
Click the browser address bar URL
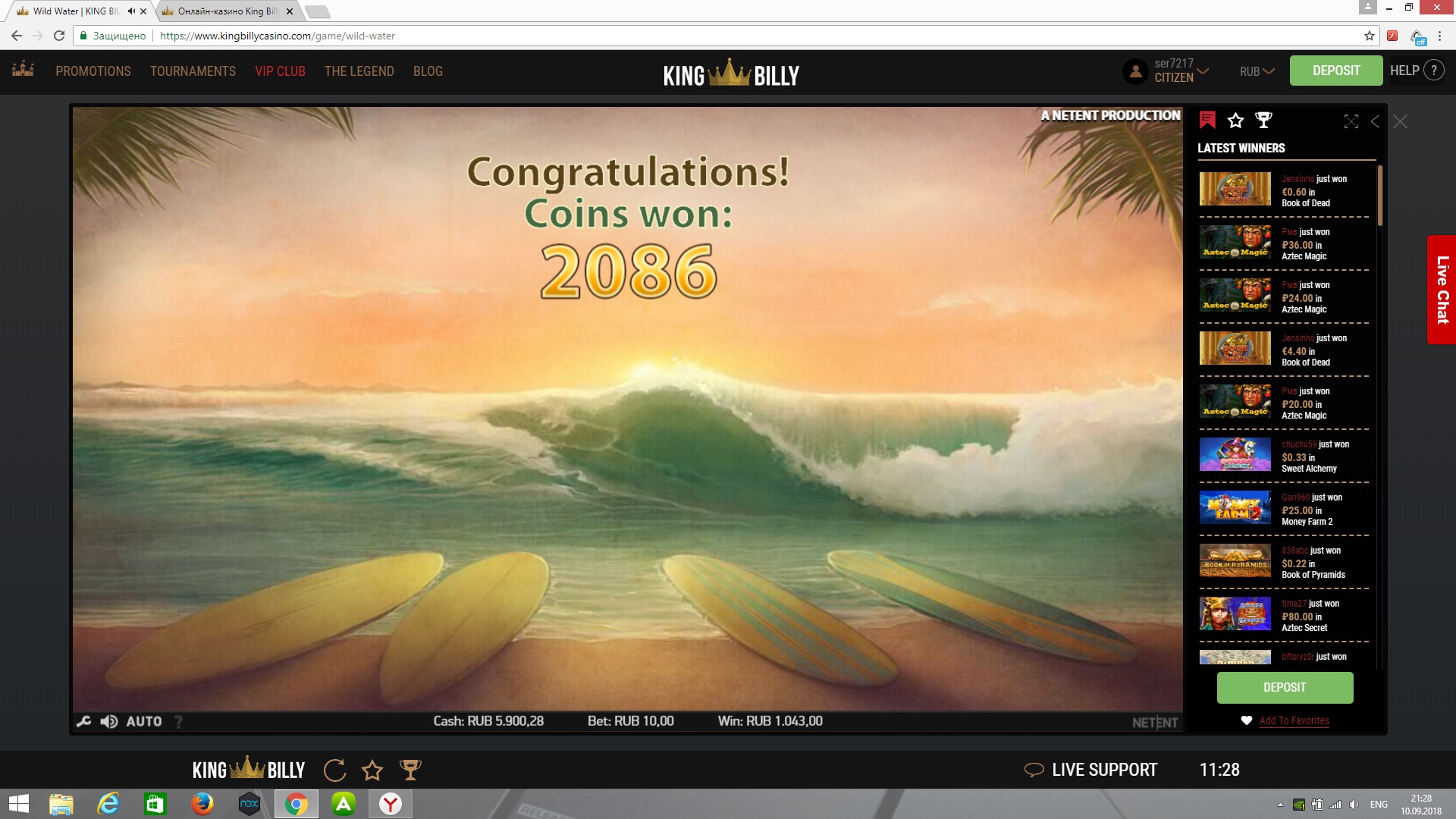pos(277,36)
